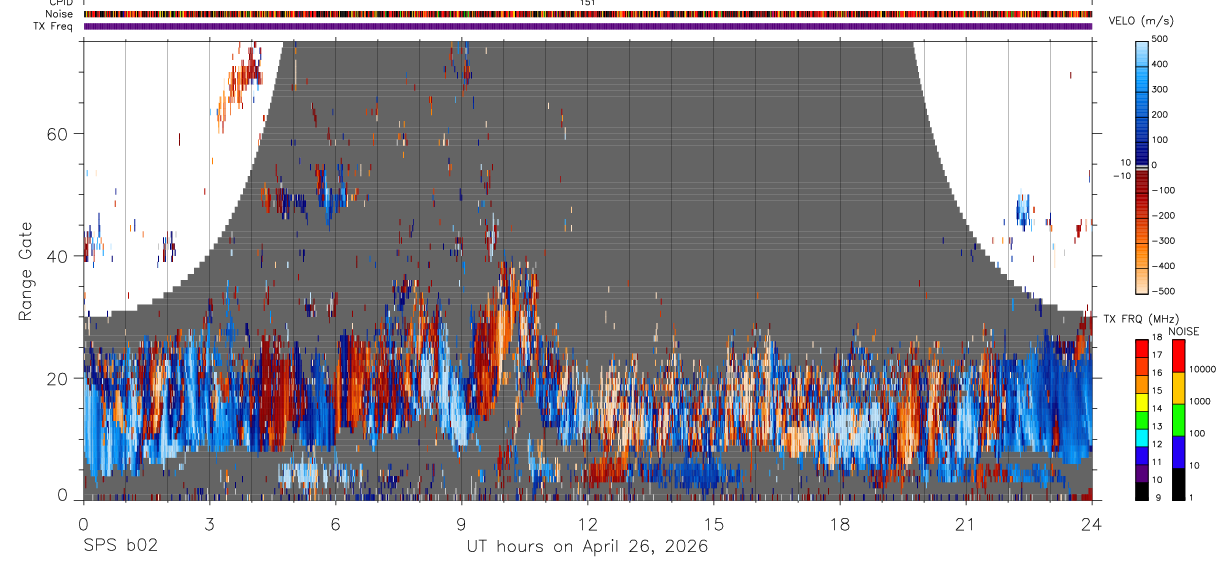Pick yellow swatch in NOISE colorbar
The image size is (1228, 567).
point(1178,387)
